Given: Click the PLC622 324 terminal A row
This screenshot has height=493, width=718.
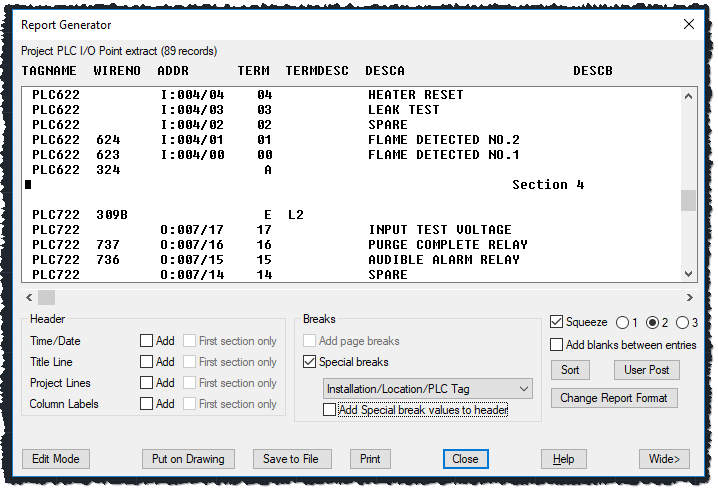Looking at the screenshot, I should (x=352, y=170).
